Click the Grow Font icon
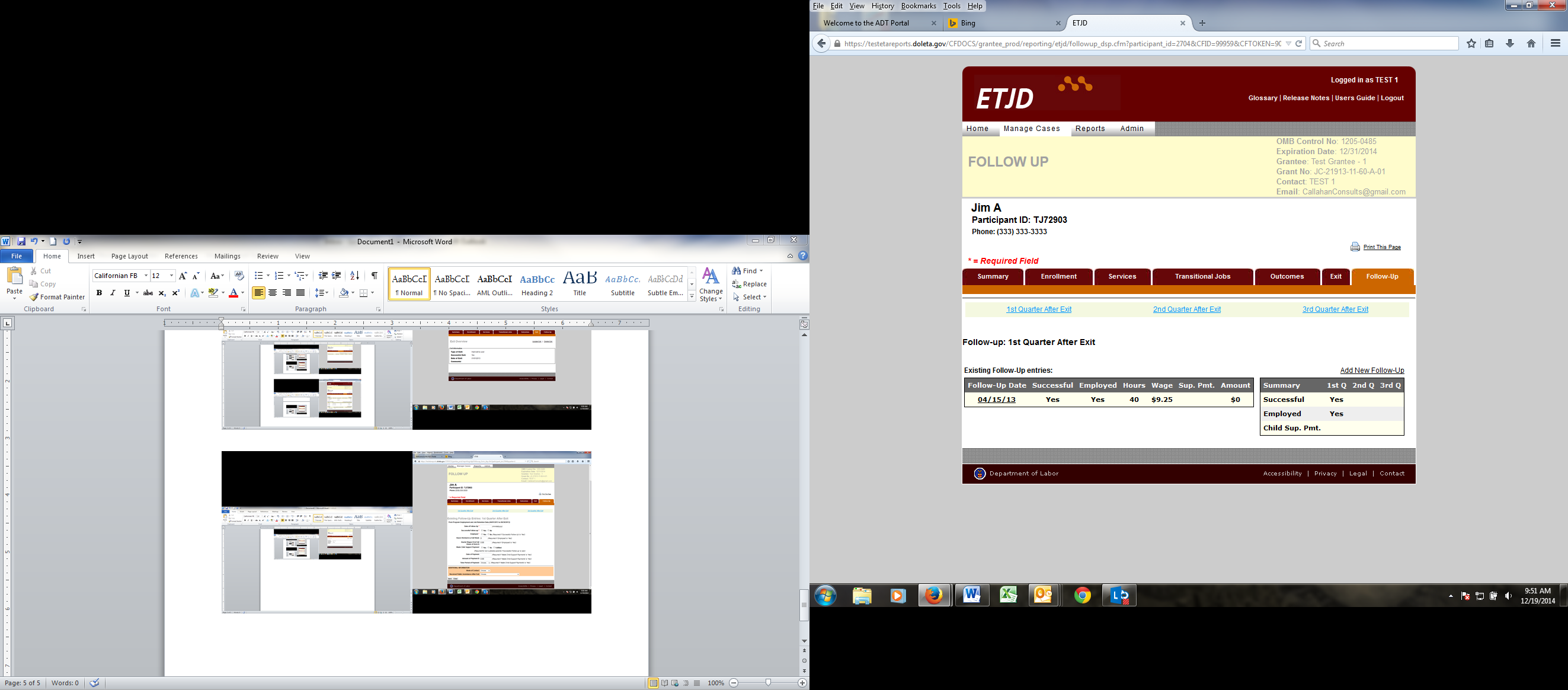 (x=183, y=276)
